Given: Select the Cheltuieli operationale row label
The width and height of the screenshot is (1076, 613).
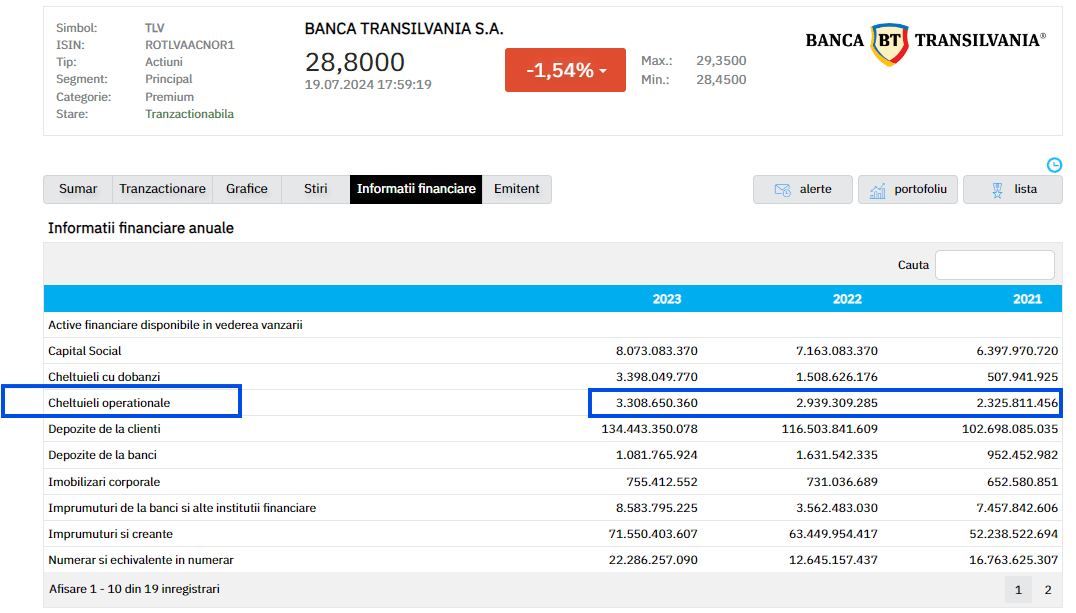Looking at the screenshot, I should click(x=110, y=403).
